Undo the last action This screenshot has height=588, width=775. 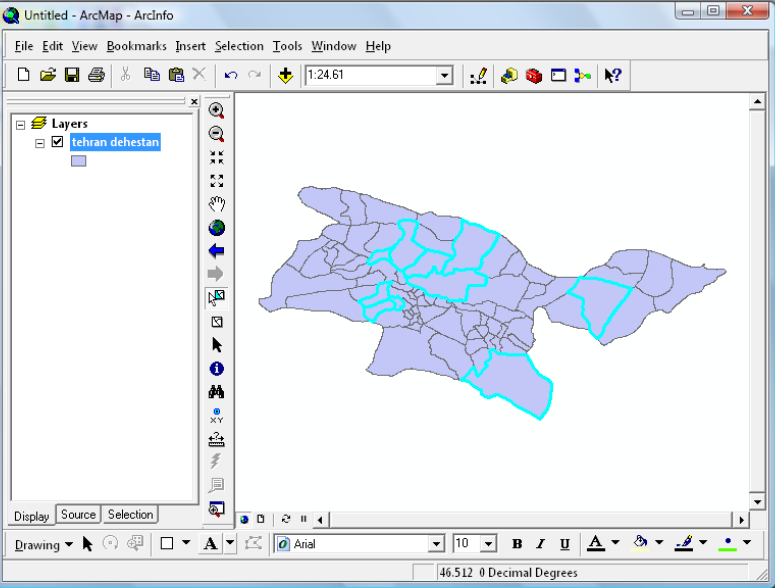click(x=231, y=75)
